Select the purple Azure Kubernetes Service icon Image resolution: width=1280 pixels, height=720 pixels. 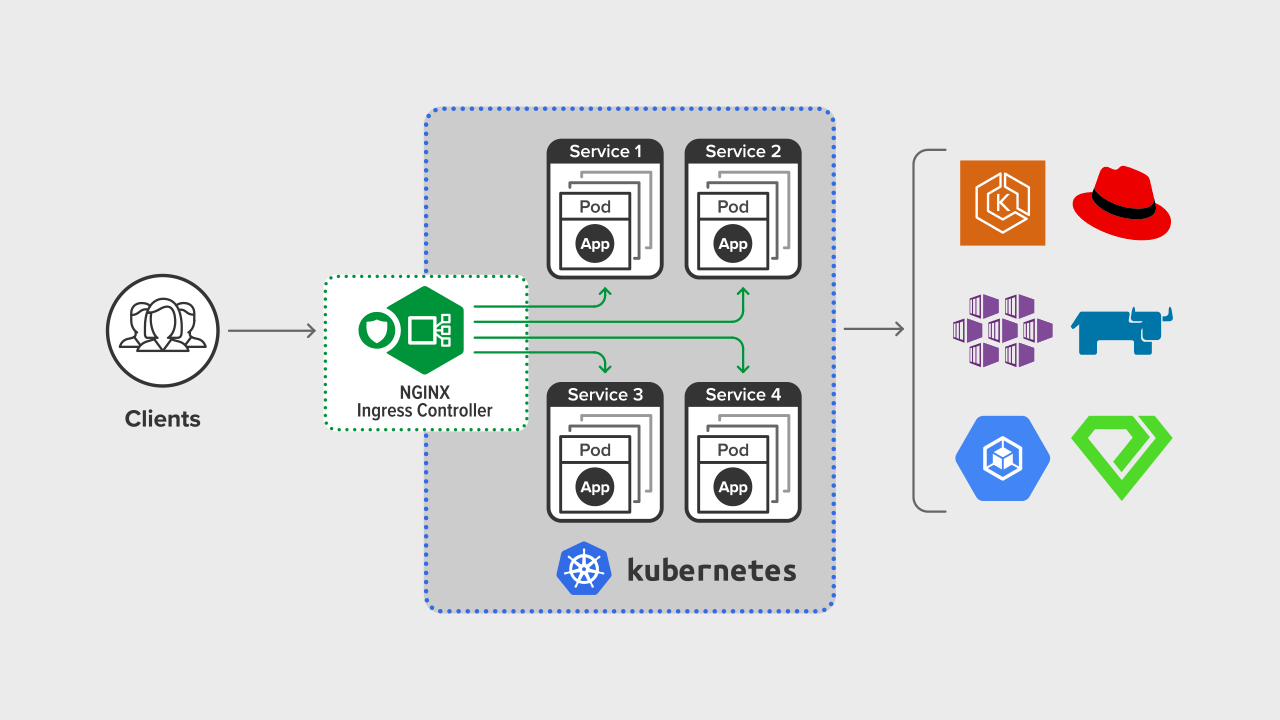pos(1002,331)
